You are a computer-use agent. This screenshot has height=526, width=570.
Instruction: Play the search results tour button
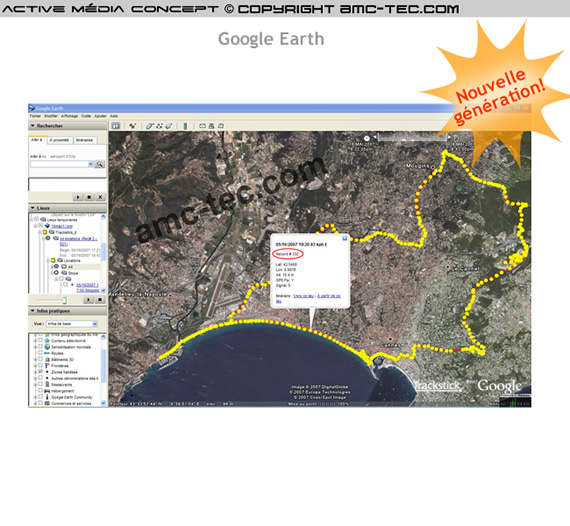(78, 197)
